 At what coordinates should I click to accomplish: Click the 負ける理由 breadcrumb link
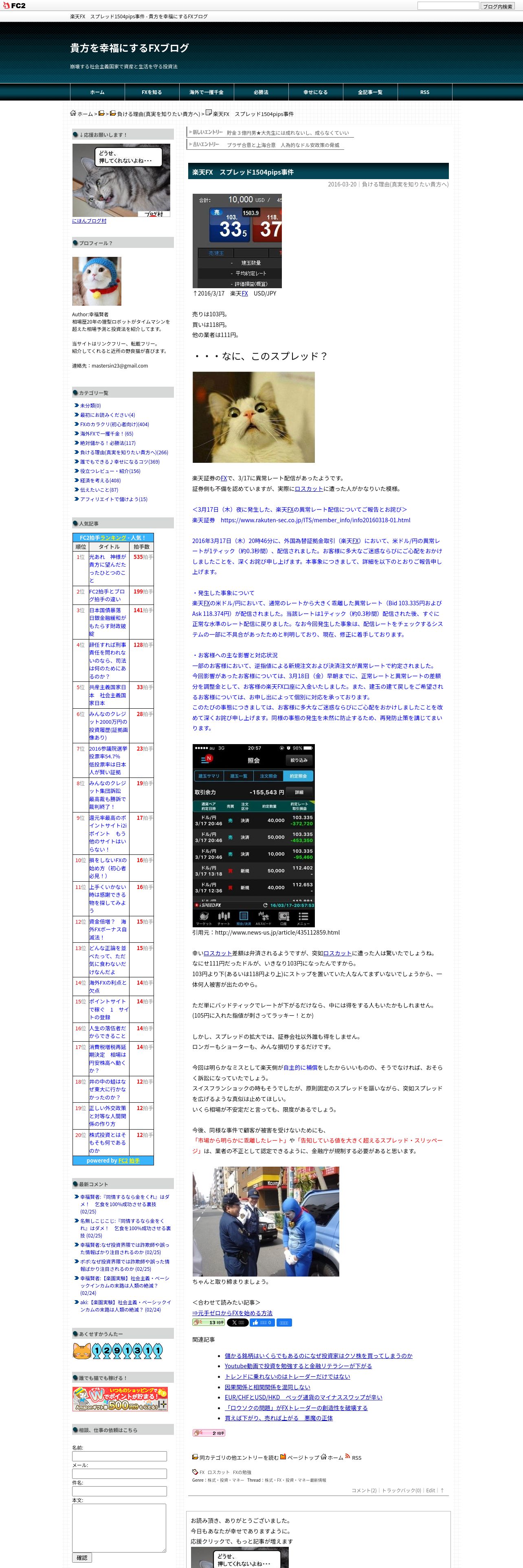point(158,114)
